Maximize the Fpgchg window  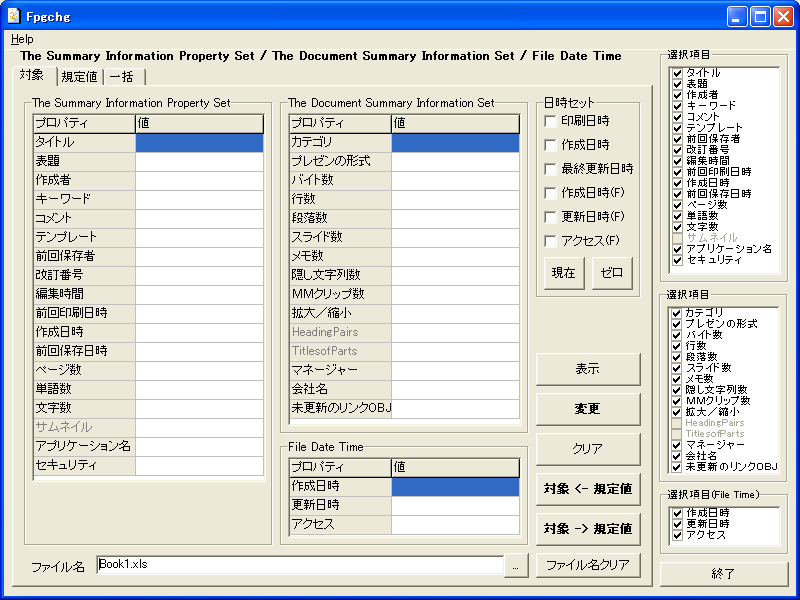coord(760,17)
